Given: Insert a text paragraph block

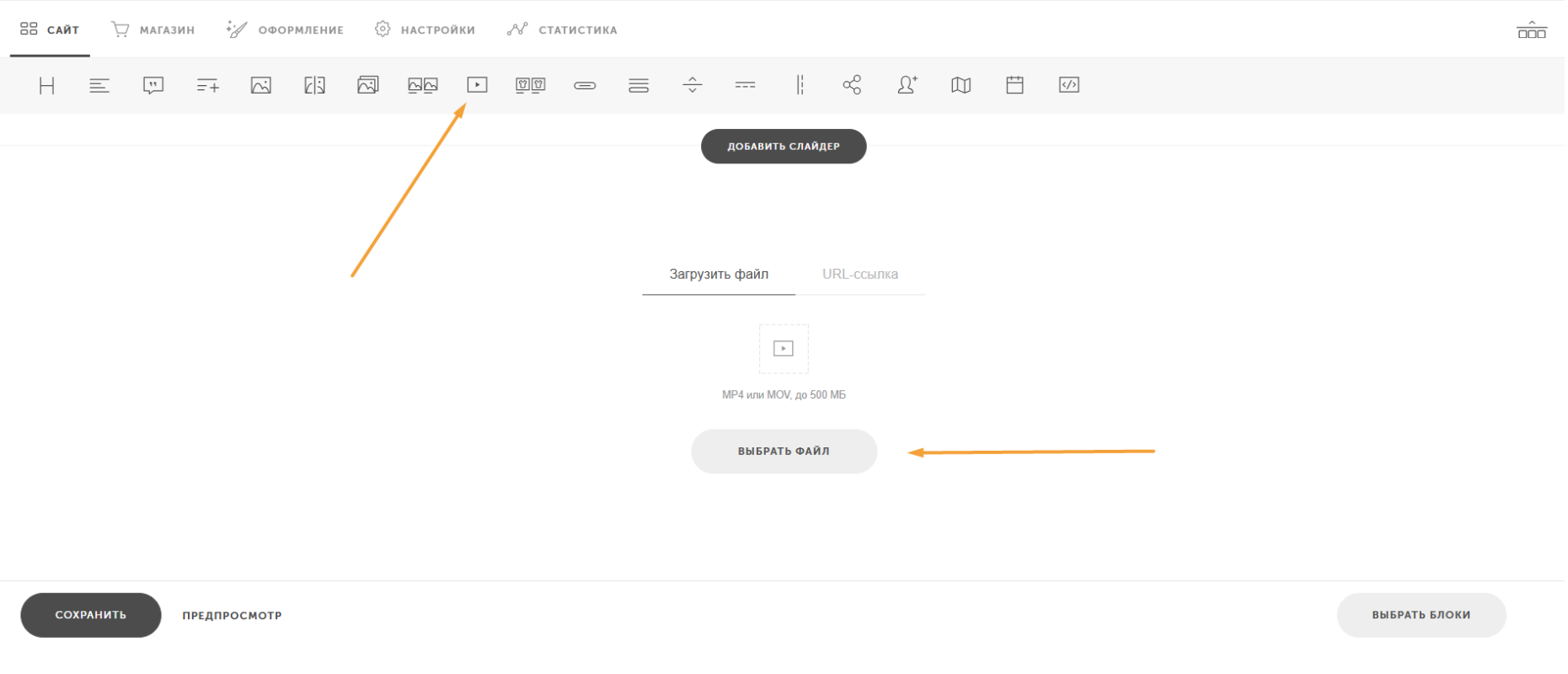Looking at the screenshot, I should pos(99,85).
